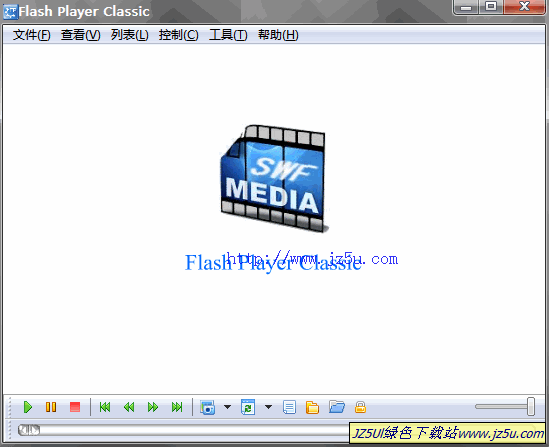The image size is (549, 447).
Task: Open the 文件(F) menu
Action: coord(32,35)
